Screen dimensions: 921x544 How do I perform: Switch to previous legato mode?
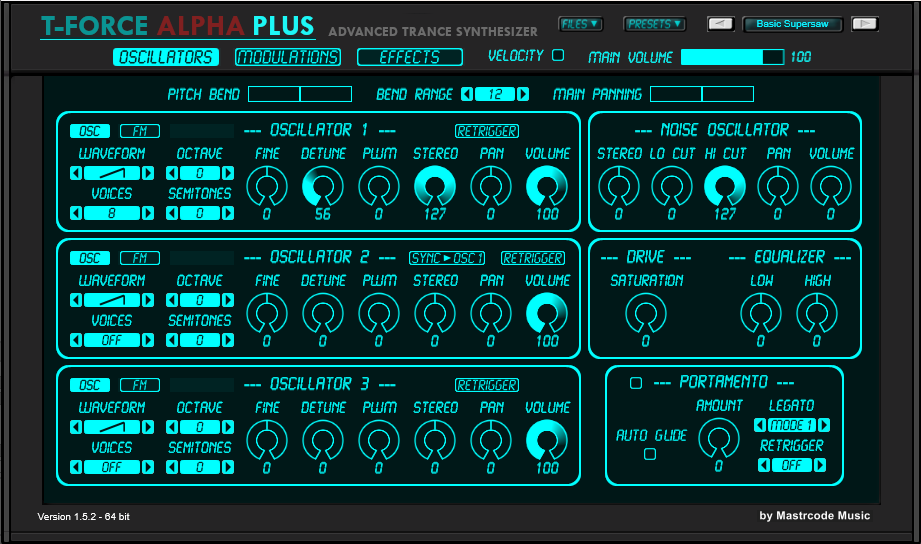[759, 425]
